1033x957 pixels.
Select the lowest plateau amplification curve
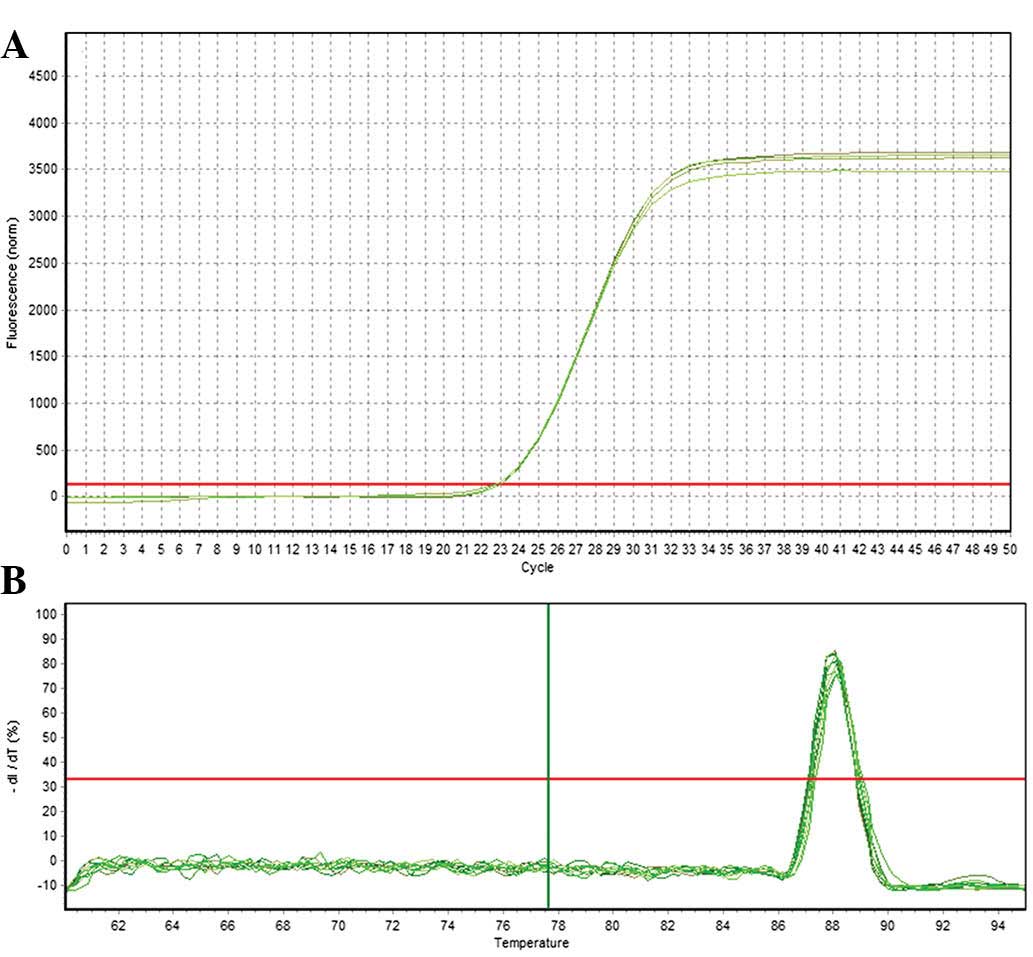[800, 172]
